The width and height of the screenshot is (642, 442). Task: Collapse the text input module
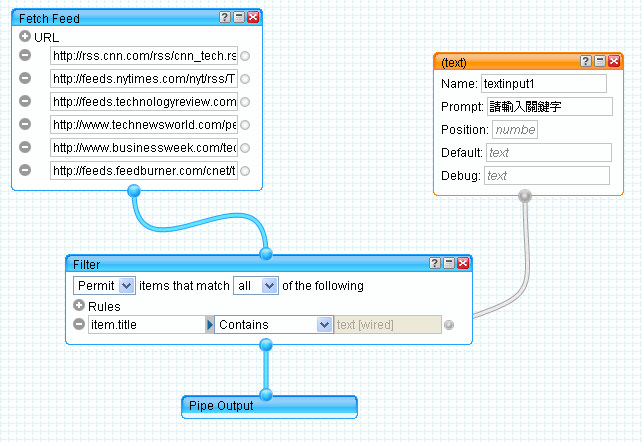(x=600, y=62)
